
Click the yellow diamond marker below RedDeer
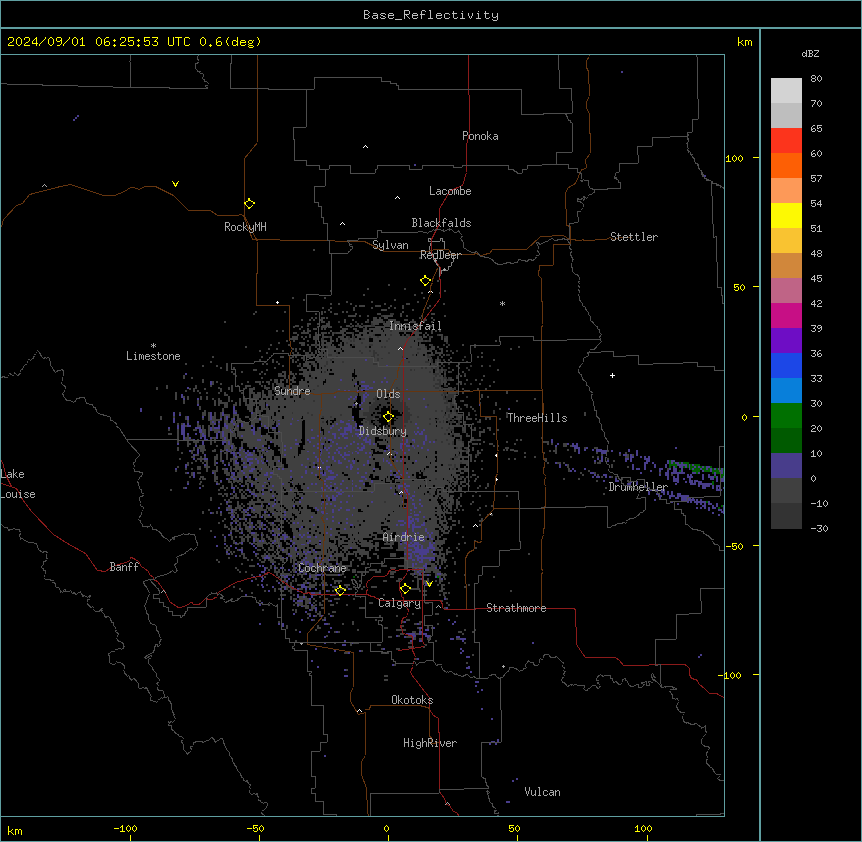click(426, 281)
